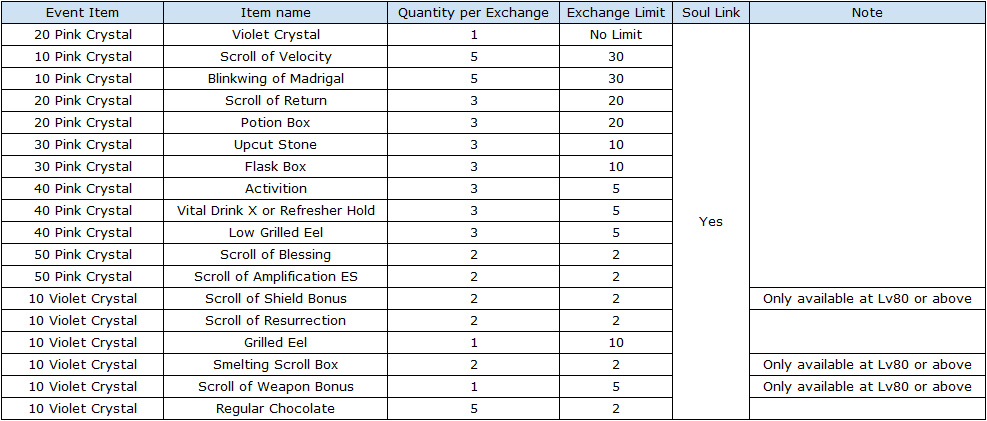
Task: Click the Scroll of Amplification ES cell
Action: (276, 277)
